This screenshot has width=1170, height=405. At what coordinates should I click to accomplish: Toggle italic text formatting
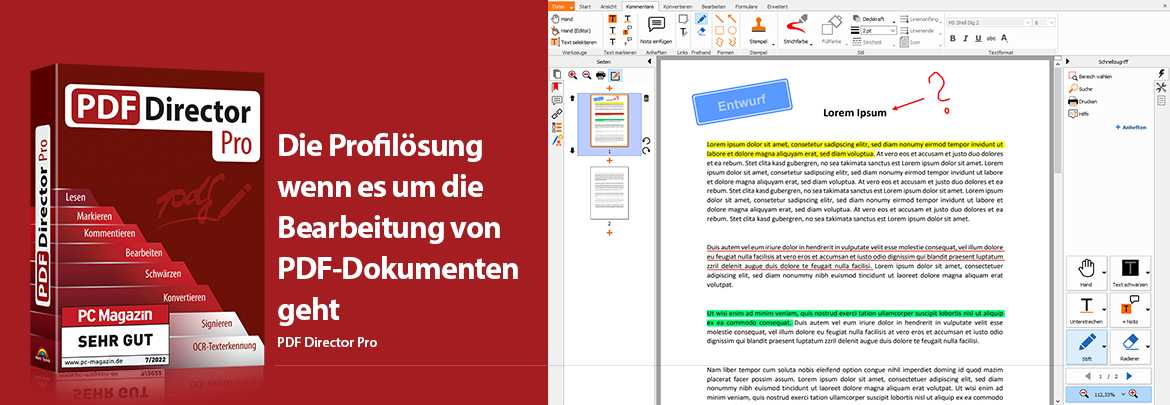[x=965, y=38]
